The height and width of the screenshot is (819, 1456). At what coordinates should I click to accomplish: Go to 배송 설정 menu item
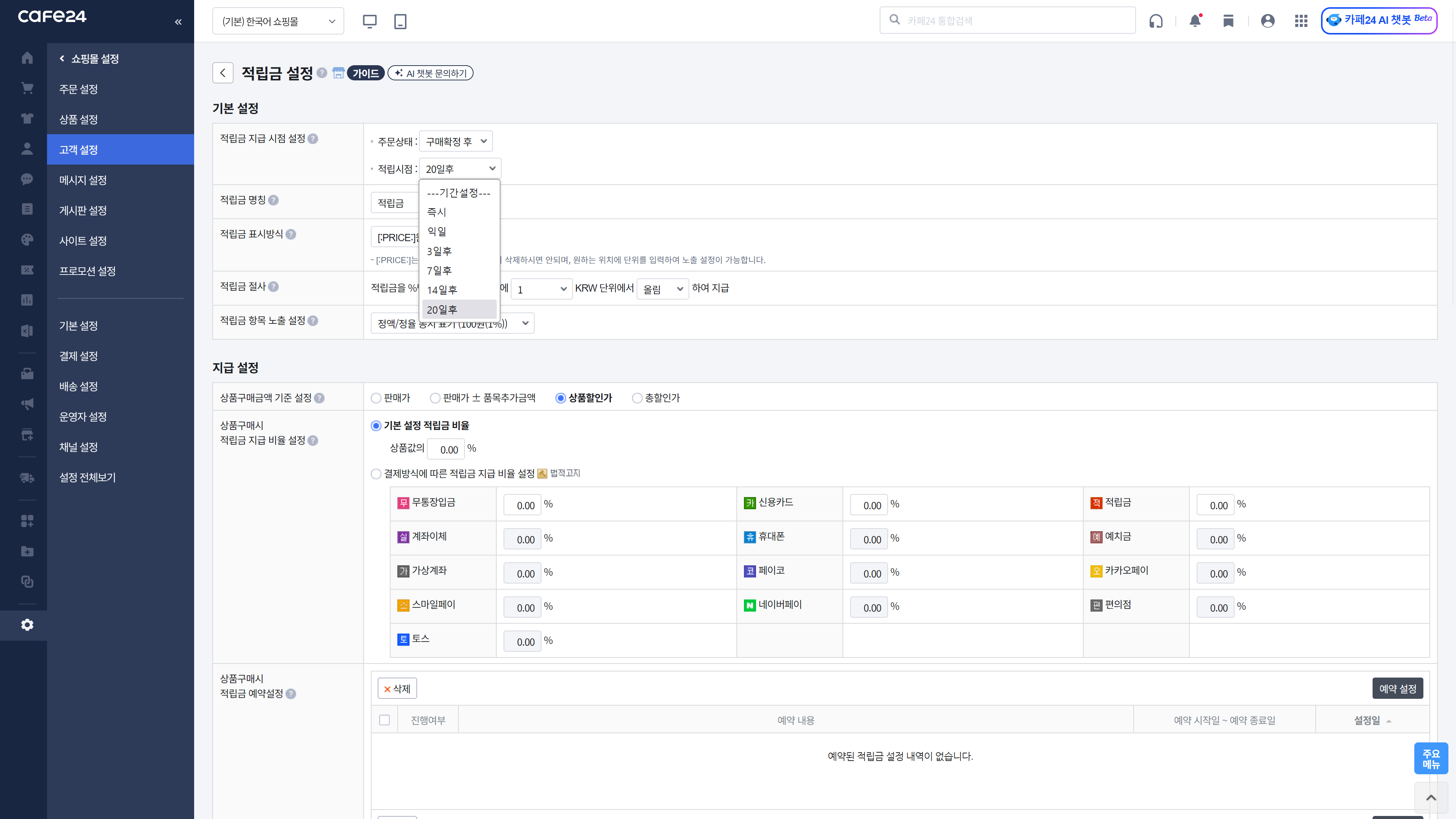[78, 386]
